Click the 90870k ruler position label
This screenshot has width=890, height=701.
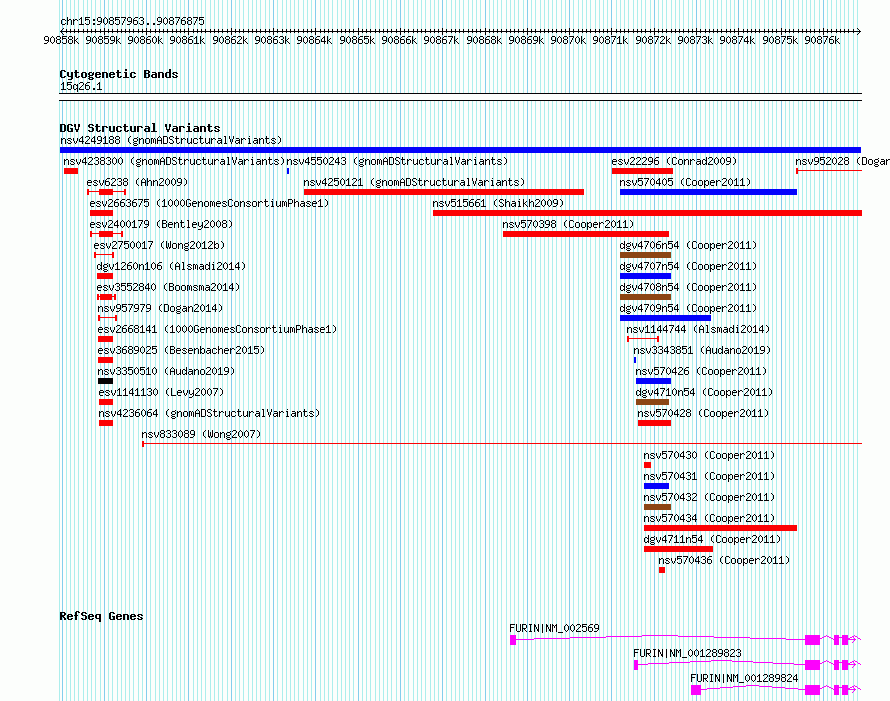pyautogui.click(x=568, y=40)
